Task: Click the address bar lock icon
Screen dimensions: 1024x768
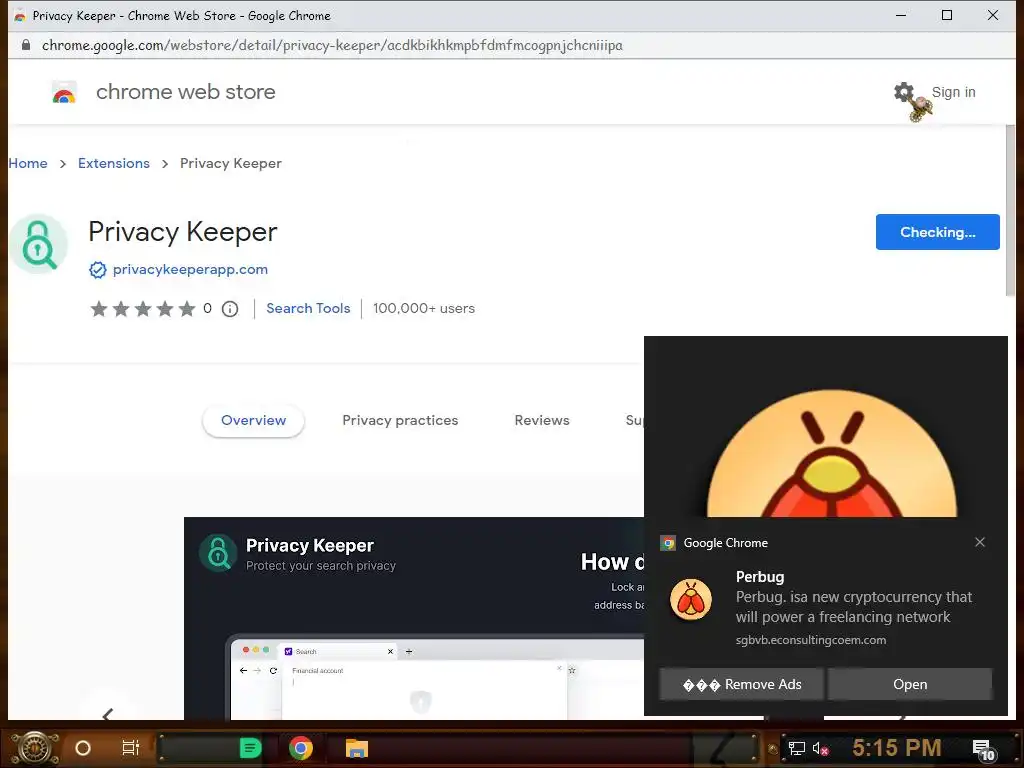Action: tap(25, 45)
